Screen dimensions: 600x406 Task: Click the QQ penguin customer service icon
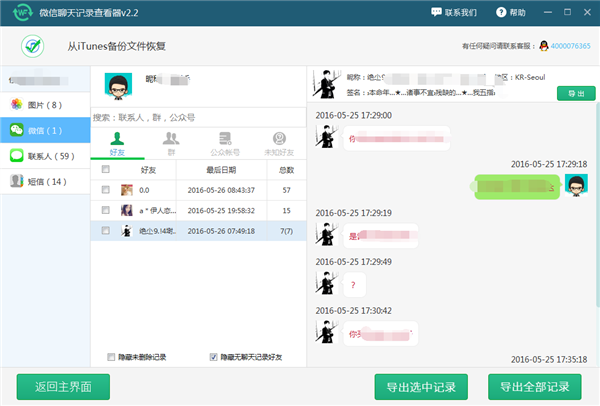pyautogui.click(x=543, y=46)
